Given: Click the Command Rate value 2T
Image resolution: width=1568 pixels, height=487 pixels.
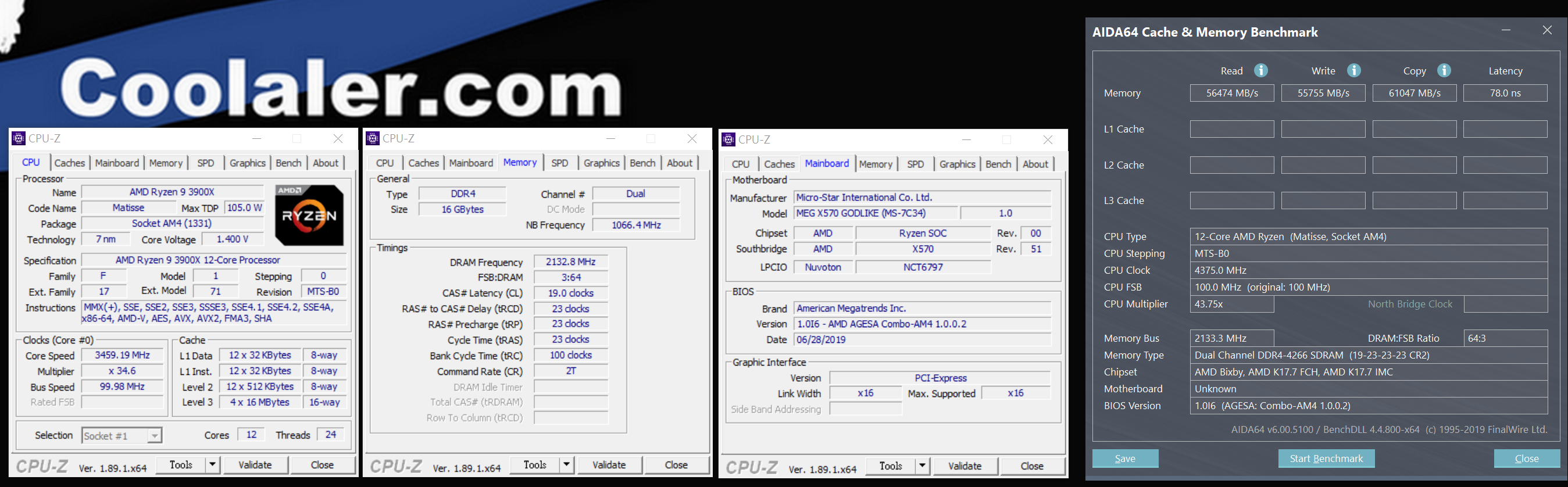Looking at the screenshot, I should (571, 371).
